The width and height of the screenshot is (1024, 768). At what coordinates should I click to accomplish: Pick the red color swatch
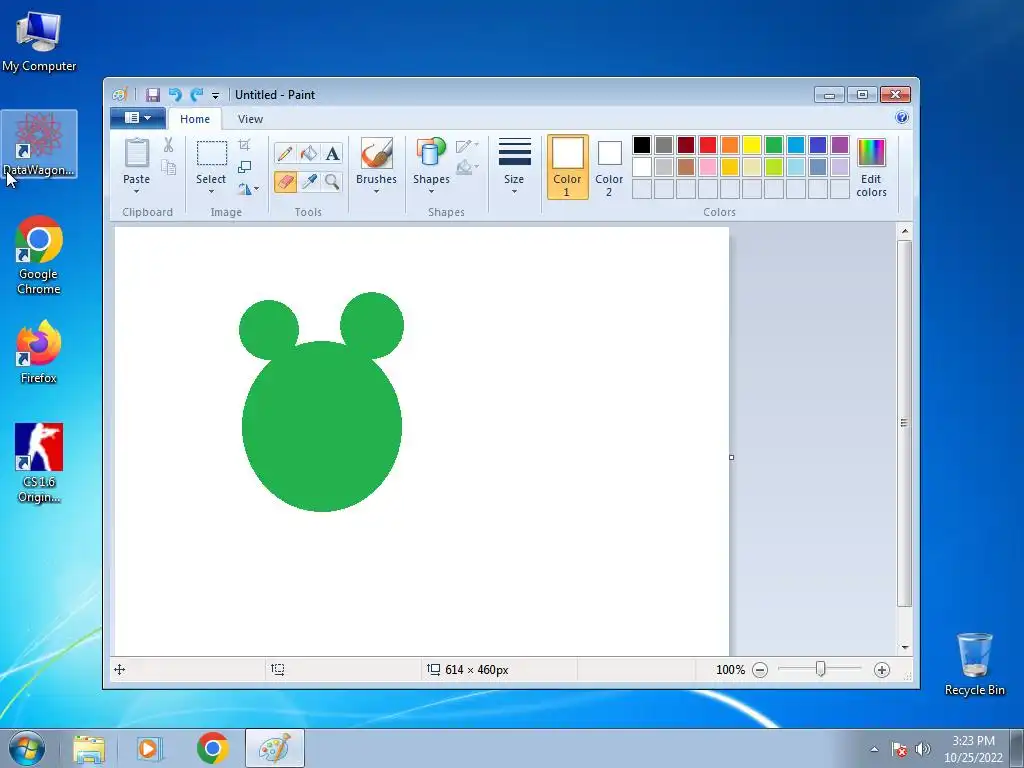point(708,145)
